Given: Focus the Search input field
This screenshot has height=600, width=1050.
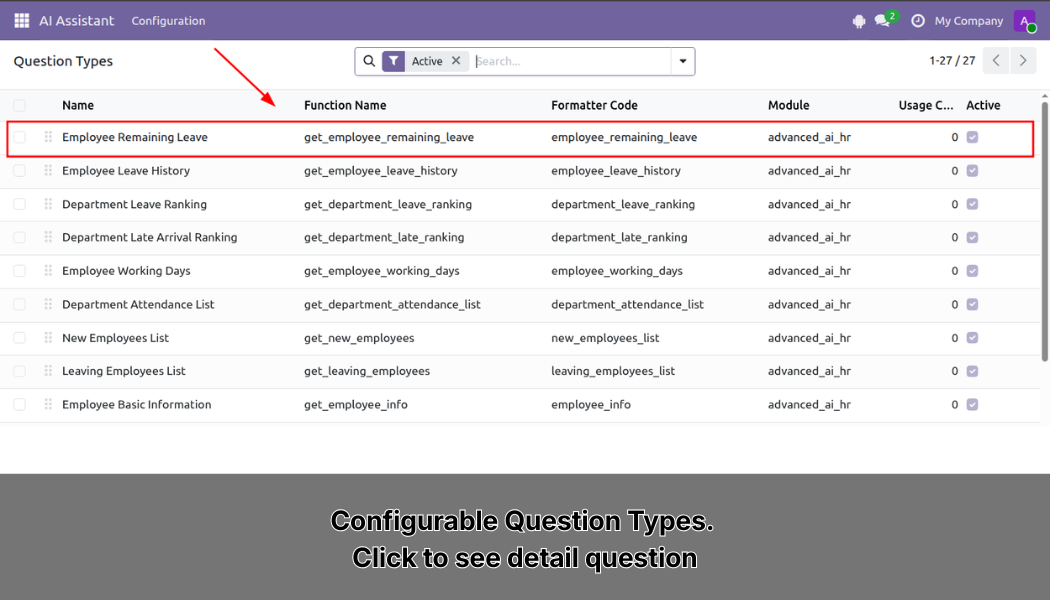Looking at the screenshot, I should tap(571, 61).
